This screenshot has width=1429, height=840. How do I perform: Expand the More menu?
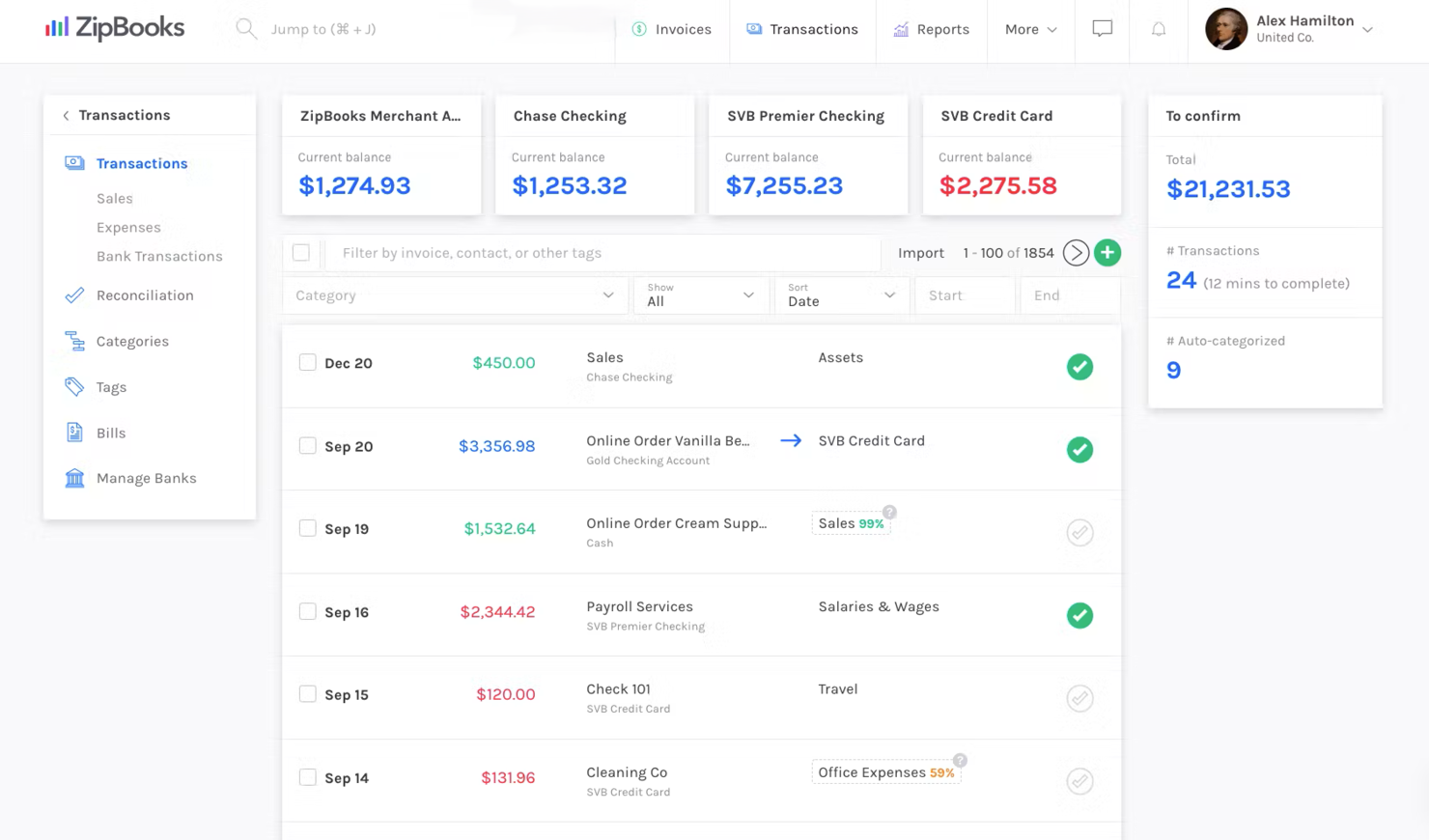pos(1030,29)
